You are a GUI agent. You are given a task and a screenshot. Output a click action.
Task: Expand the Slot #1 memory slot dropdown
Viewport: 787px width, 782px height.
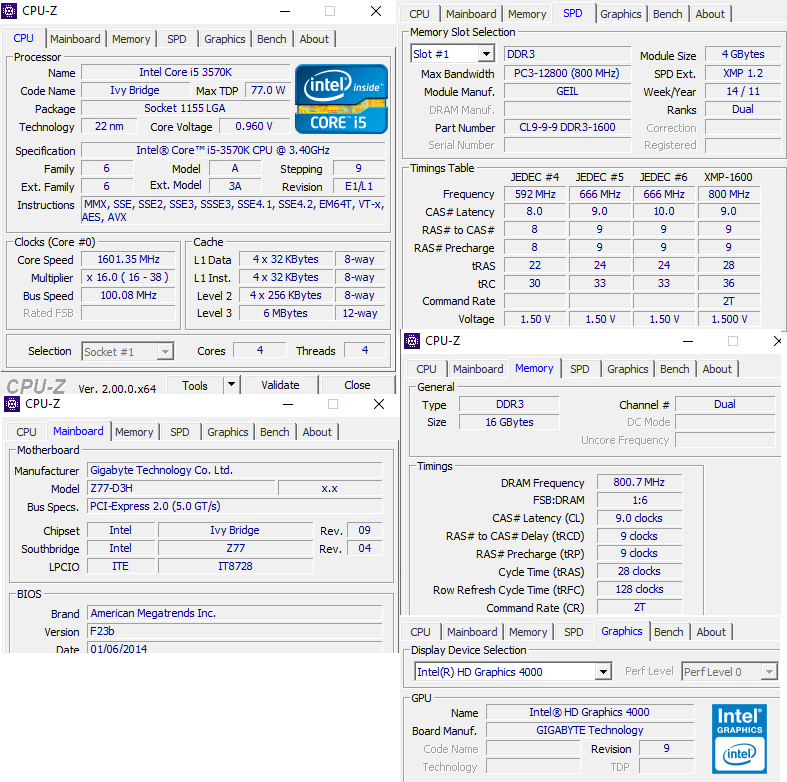tap(485, 54)
